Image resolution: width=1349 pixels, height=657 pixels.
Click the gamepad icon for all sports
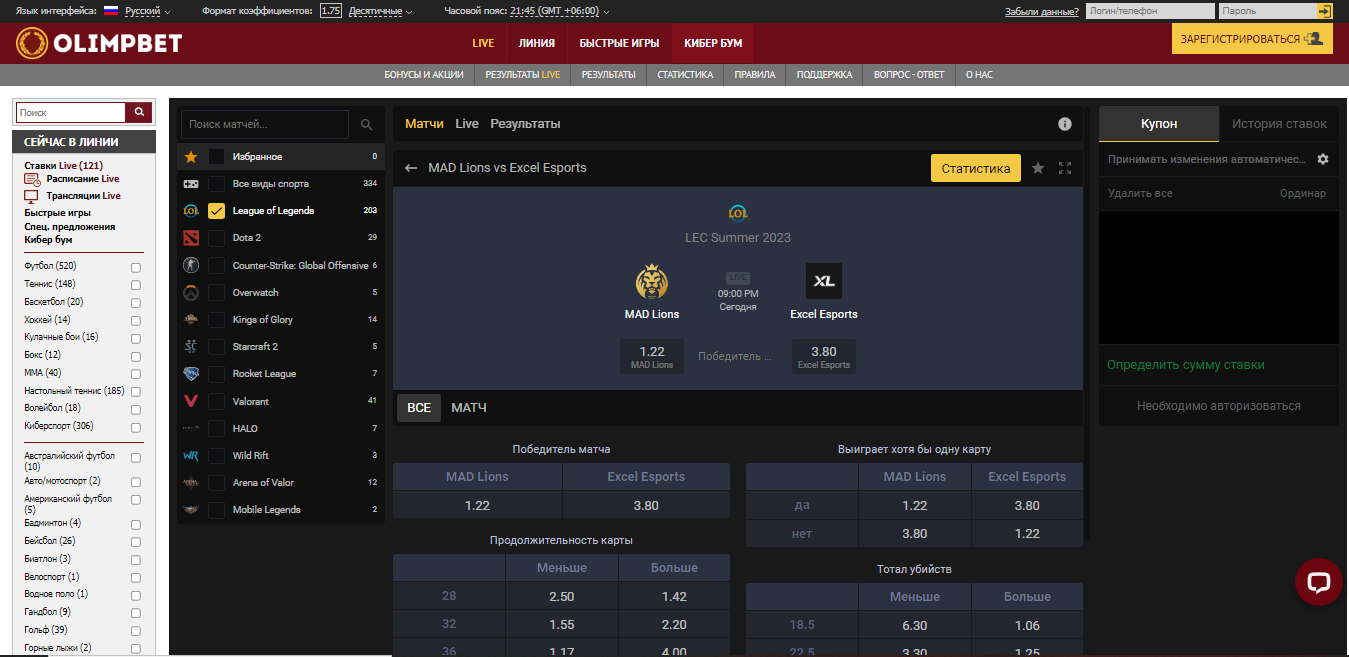click(191, 184)
